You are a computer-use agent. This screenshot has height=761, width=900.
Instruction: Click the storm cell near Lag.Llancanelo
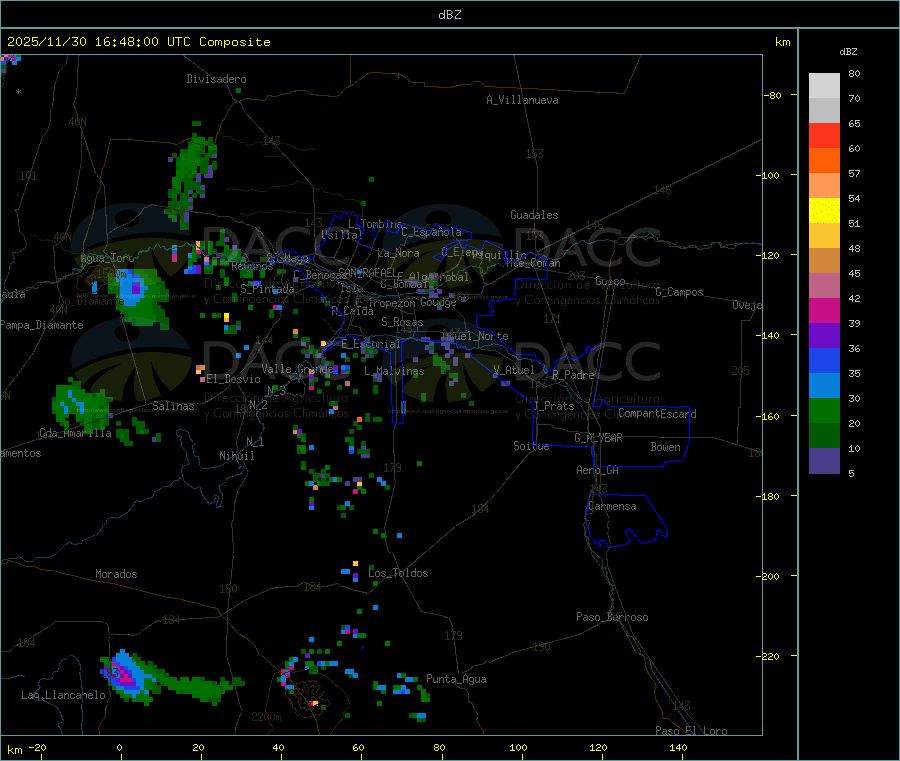tap(128, 675)
